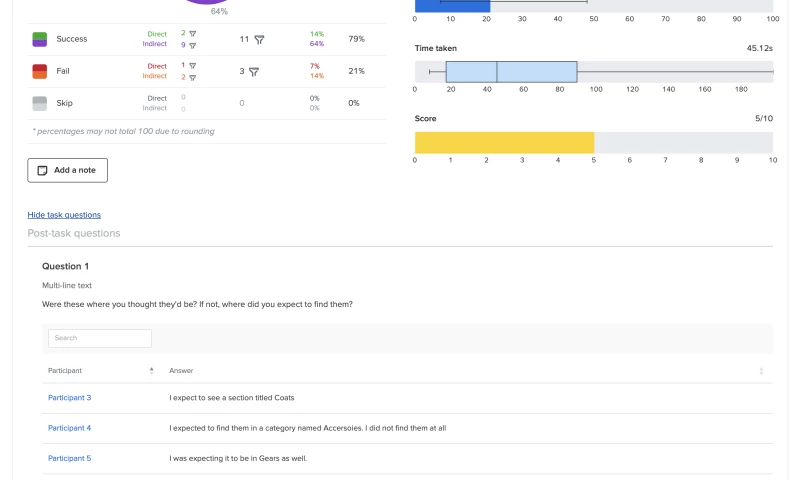The height and width of the screenshot is (480, 800).
Task: Click the yellow Score bar
Action: 504,143
